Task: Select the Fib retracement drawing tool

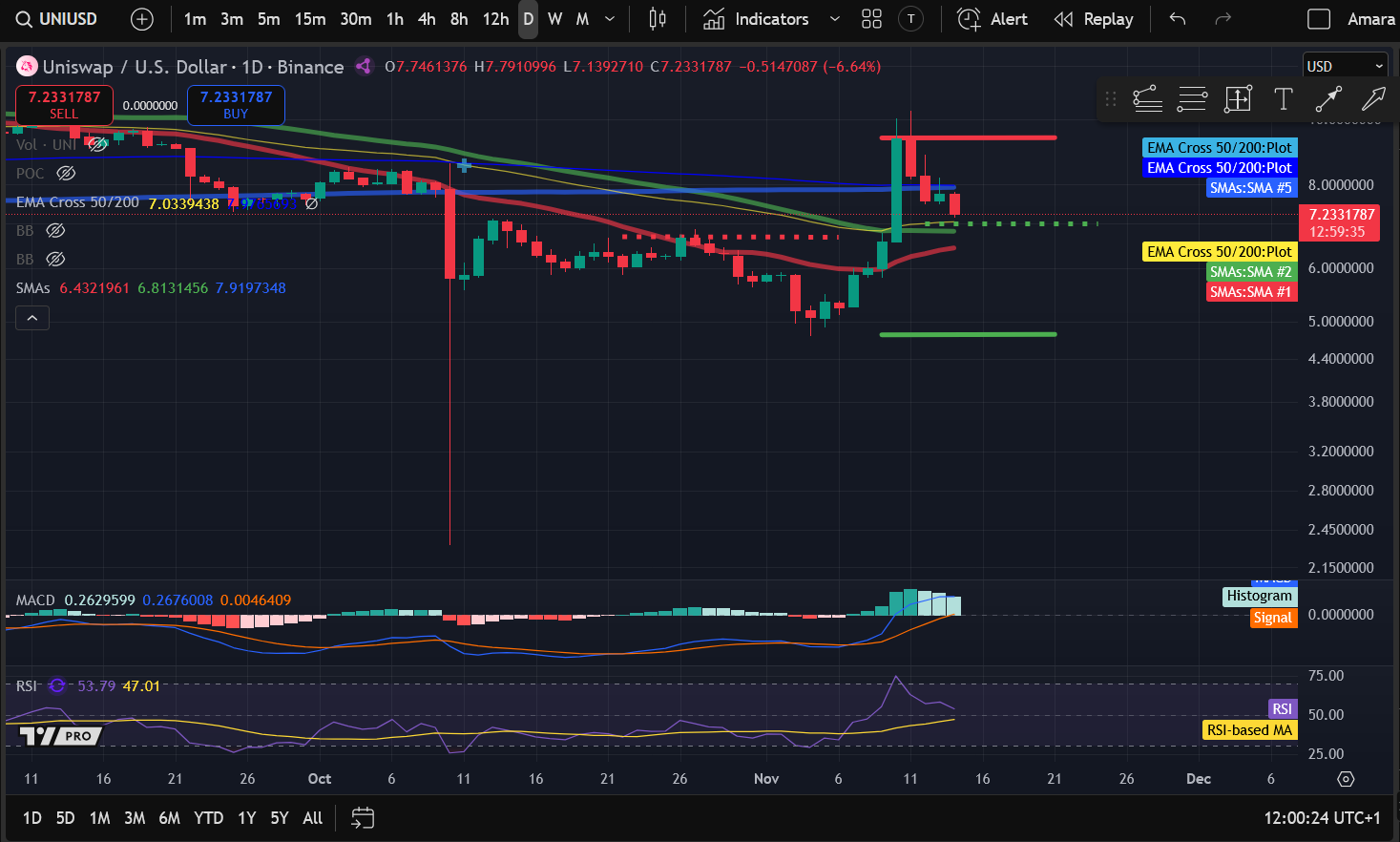Action: 1147,98
